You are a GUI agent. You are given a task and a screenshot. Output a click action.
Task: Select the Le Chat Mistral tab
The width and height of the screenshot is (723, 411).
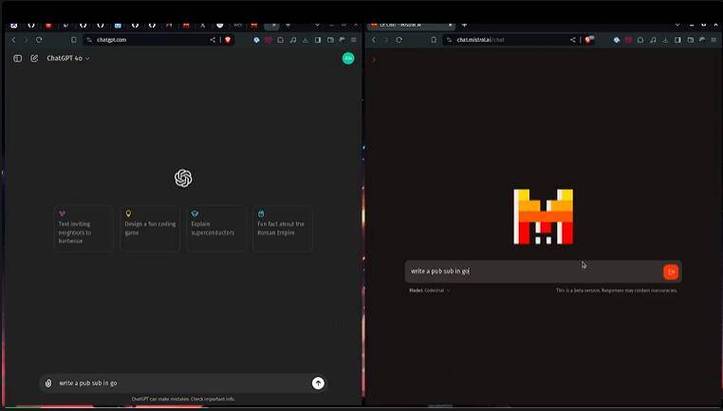(410, 25)
